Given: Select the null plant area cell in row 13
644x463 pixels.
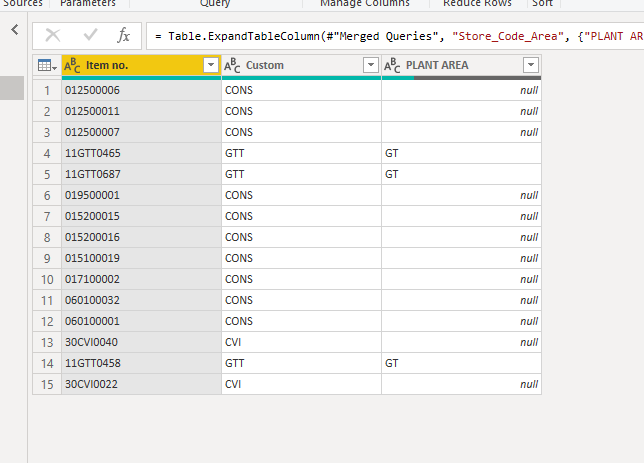Looking at the screenshot, I should click(x=461, y=342).
